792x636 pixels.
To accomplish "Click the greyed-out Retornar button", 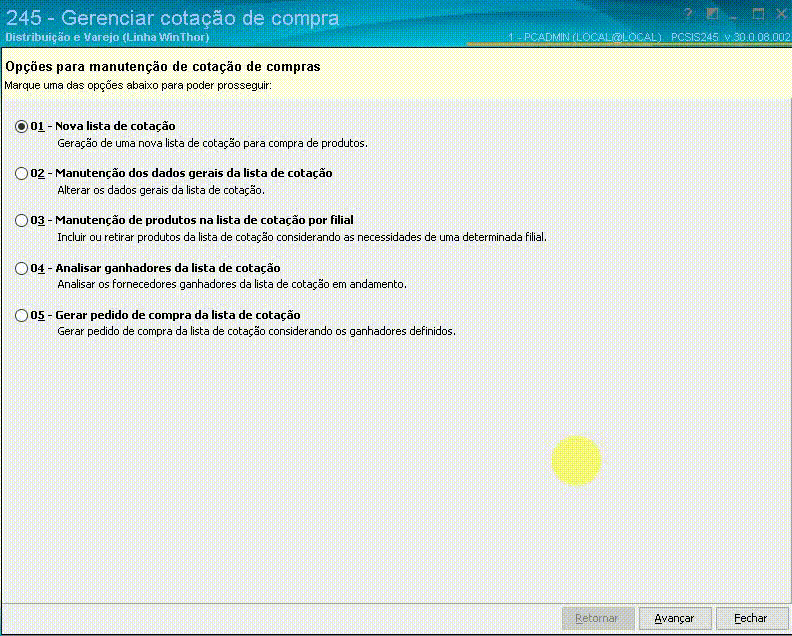I will point(598,618).
